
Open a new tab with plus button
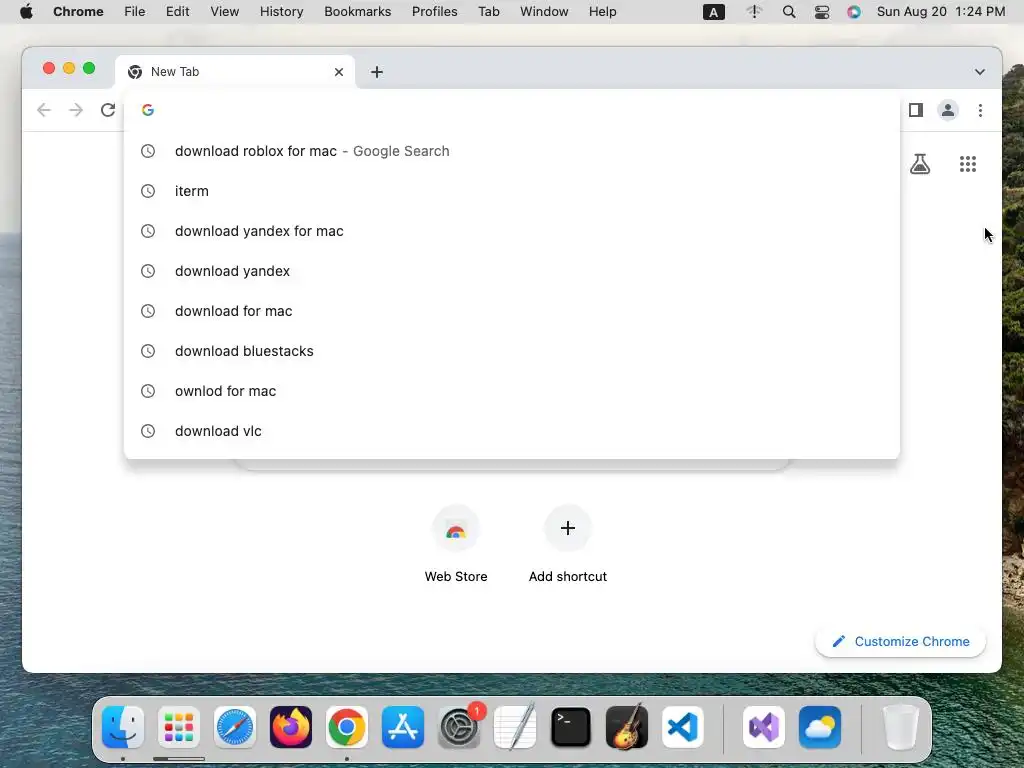pyautogui.click(x=377, y=72)
